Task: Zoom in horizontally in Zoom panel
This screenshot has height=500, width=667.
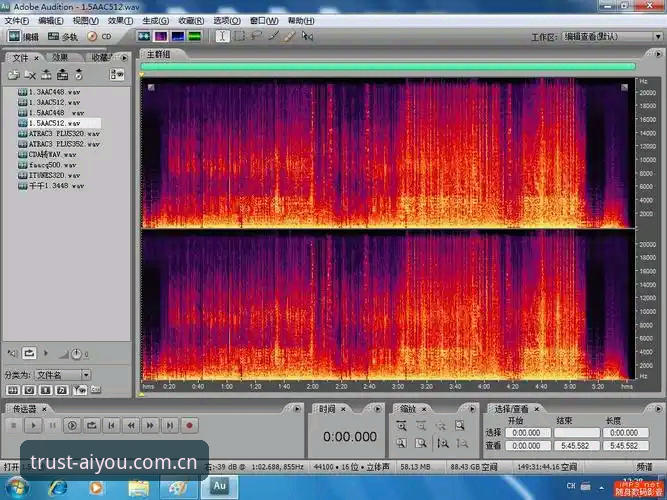Action: [x=401, y=426]
